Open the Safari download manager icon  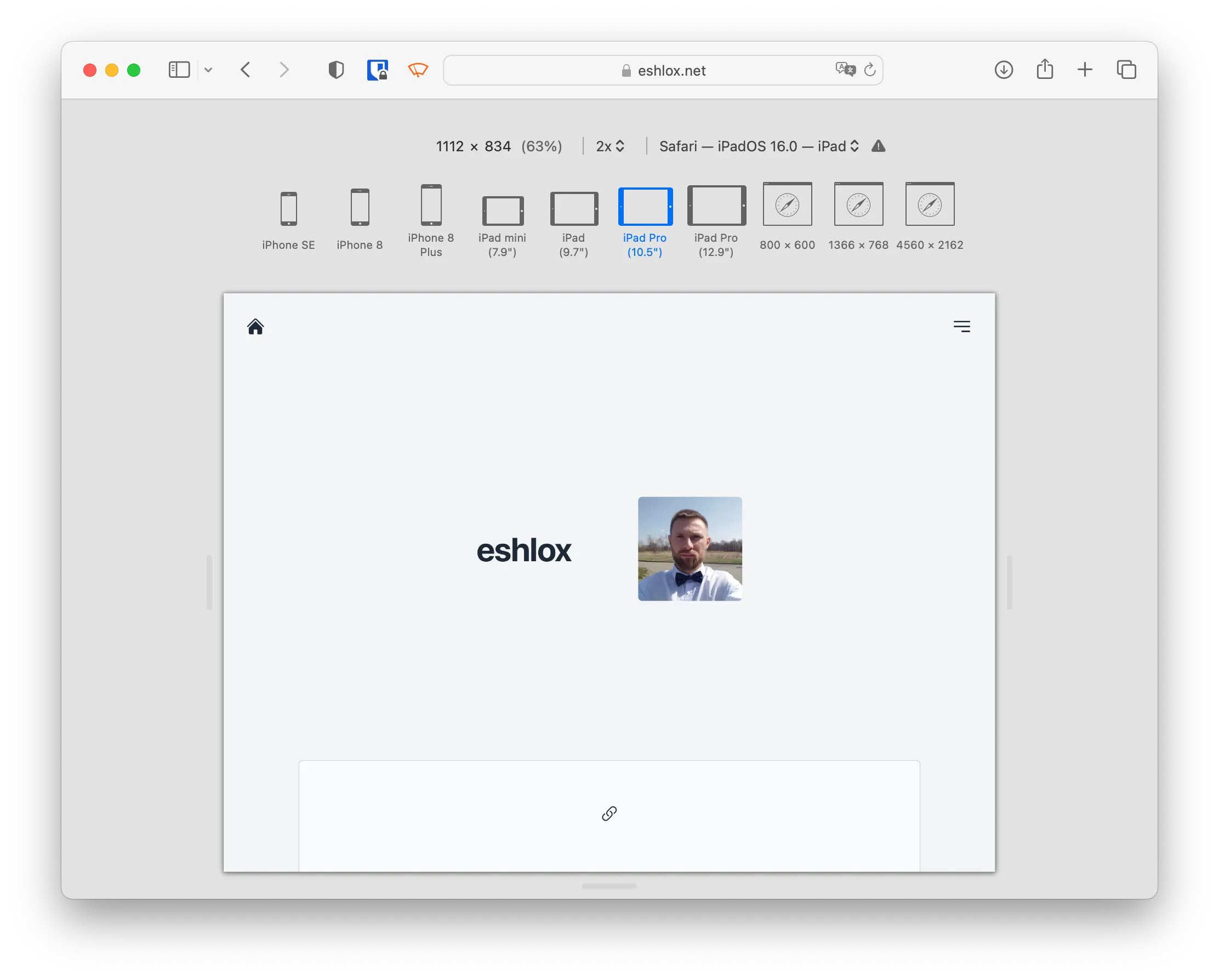[1003, 70]
